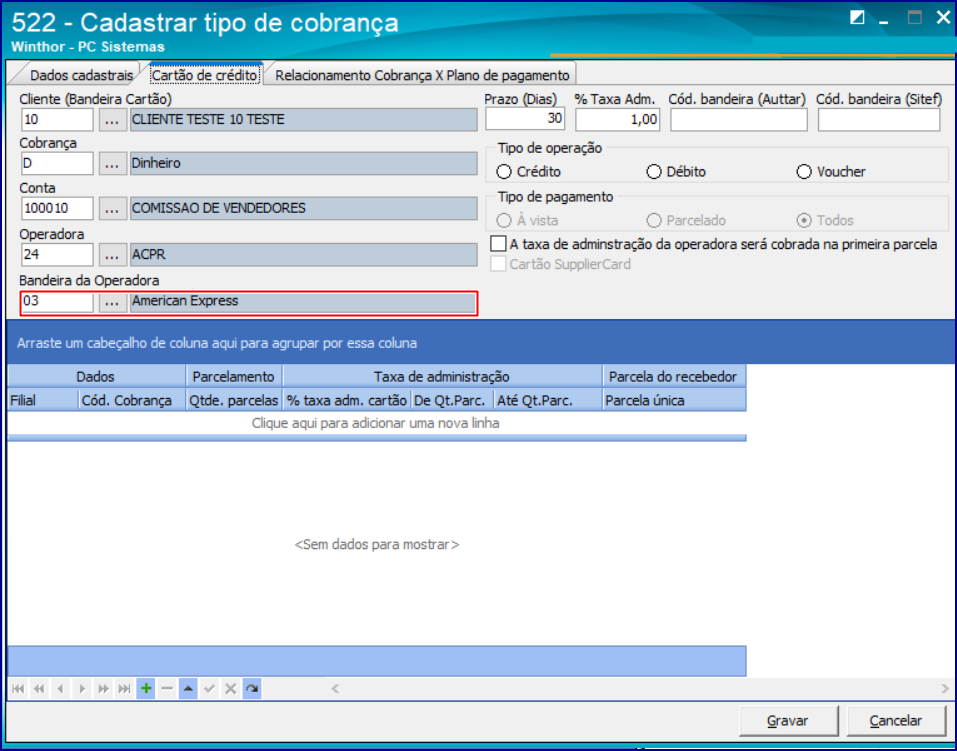Confirm edit with checkmark icon
The width and height of the screenshot is (957, 751).
(209, 689)
